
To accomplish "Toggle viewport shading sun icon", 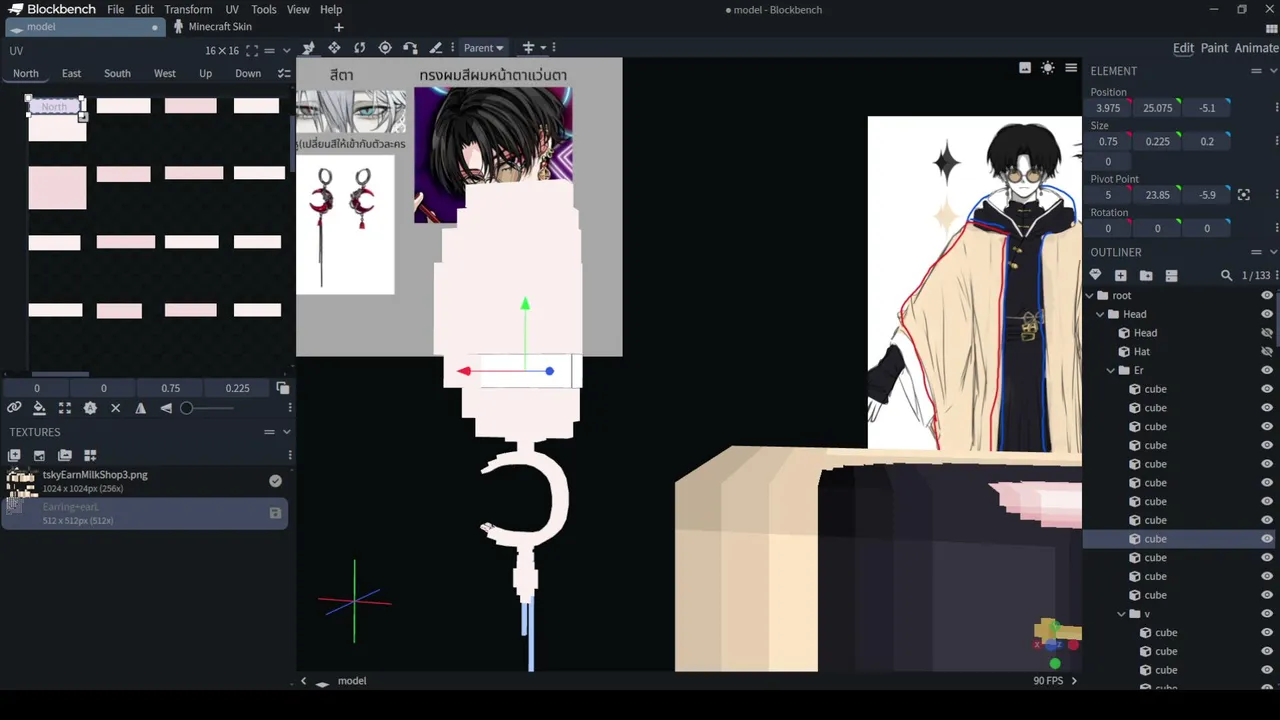I will 1047,68.
